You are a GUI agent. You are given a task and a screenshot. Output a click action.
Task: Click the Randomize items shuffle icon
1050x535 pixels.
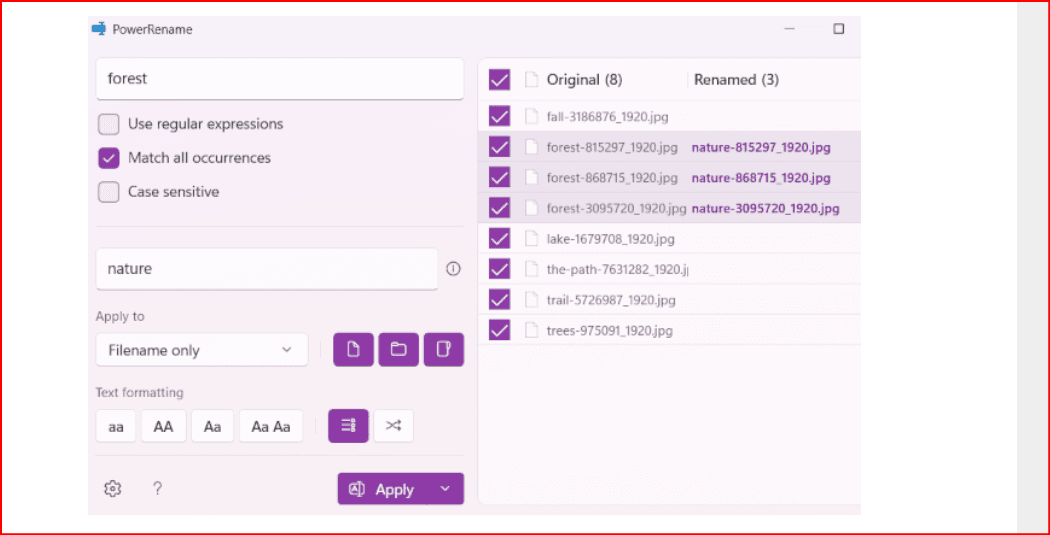click(393, 426)
